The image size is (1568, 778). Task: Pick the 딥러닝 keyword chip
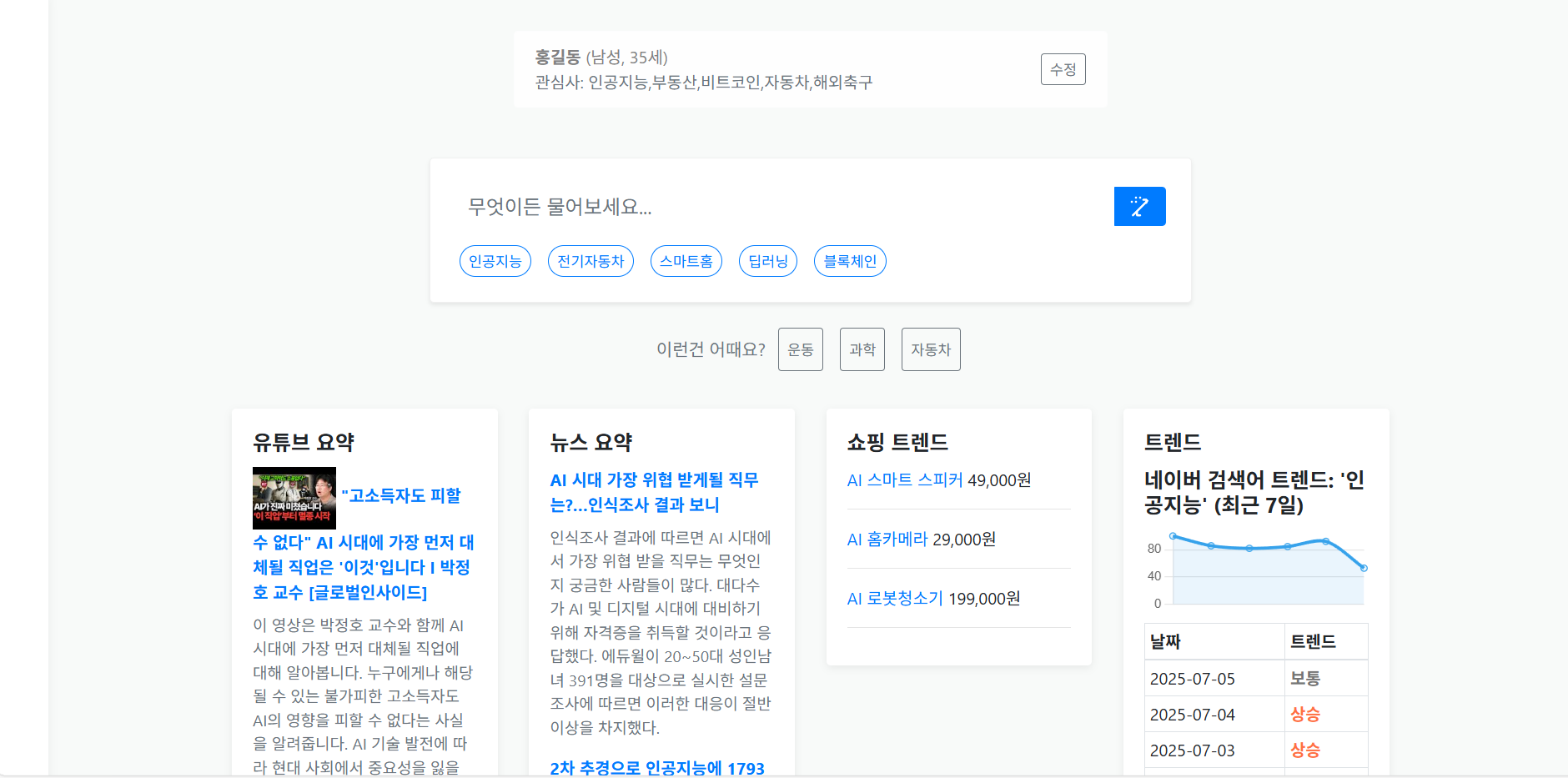point(767,261)
